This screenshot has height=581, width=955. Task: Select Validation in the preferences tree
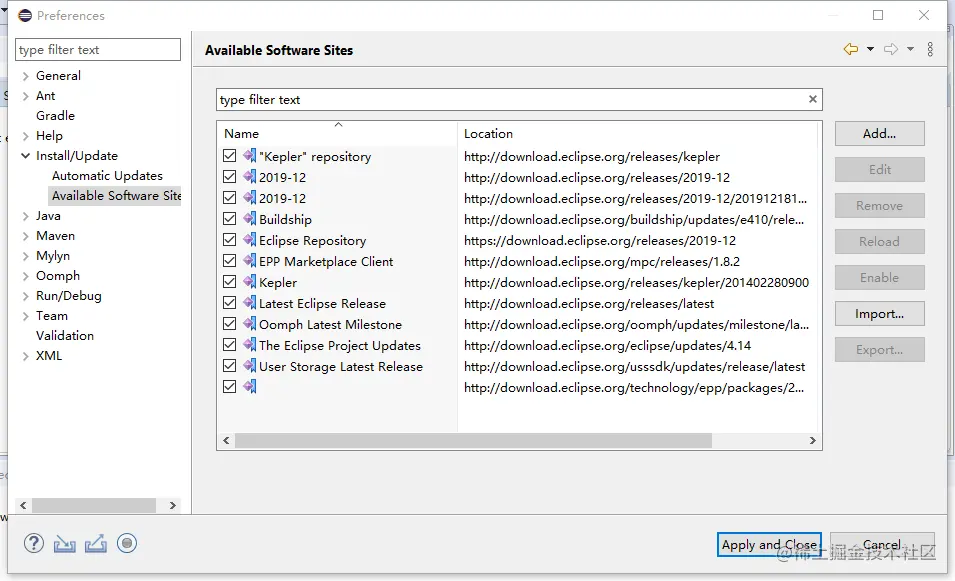point(65,336)
